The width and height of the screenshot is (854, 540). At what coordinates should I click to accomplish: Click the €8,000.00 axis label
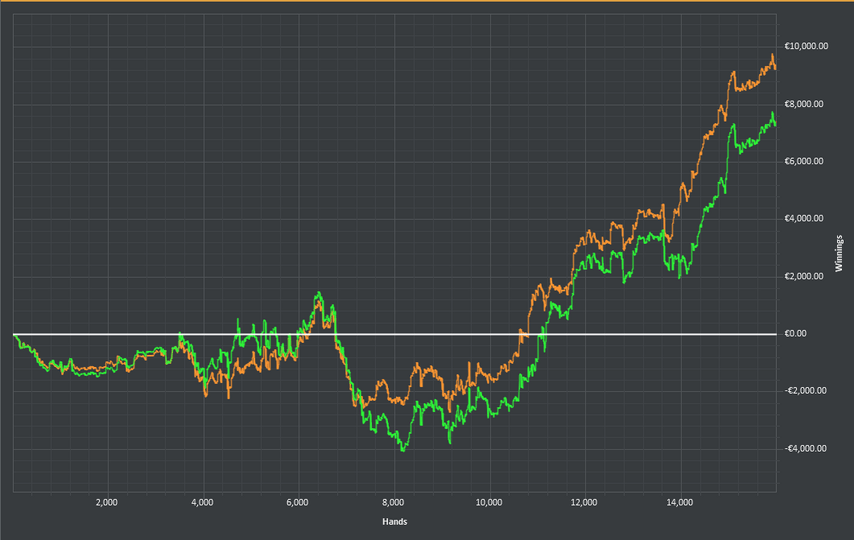coord(803,104)
